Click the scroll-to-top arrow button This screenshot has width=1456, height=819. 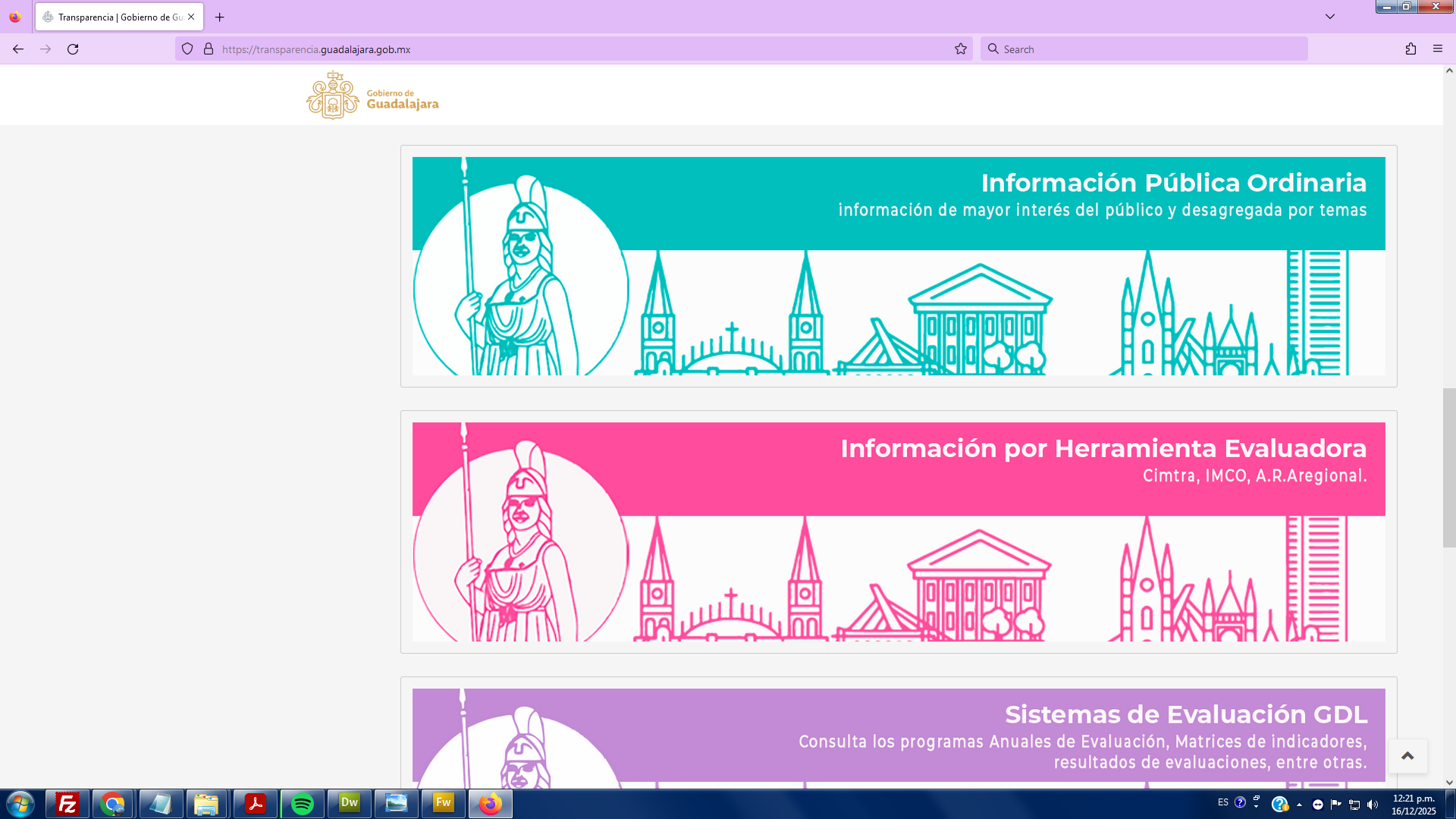point(1407,756)
